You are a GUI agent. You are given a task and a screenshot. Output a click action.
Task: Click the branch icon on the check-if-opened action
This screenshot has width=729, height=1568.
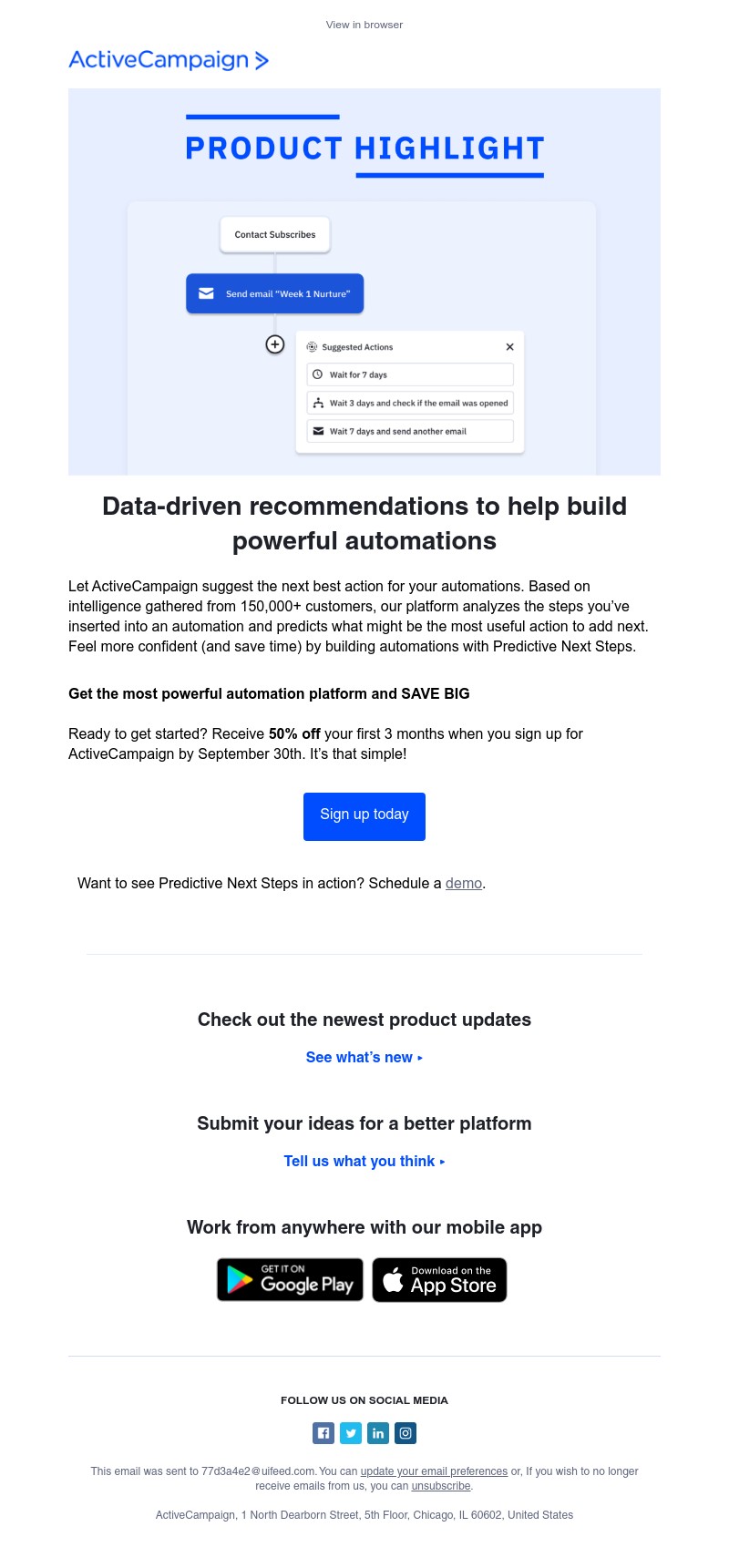click(x=319, y=403)
